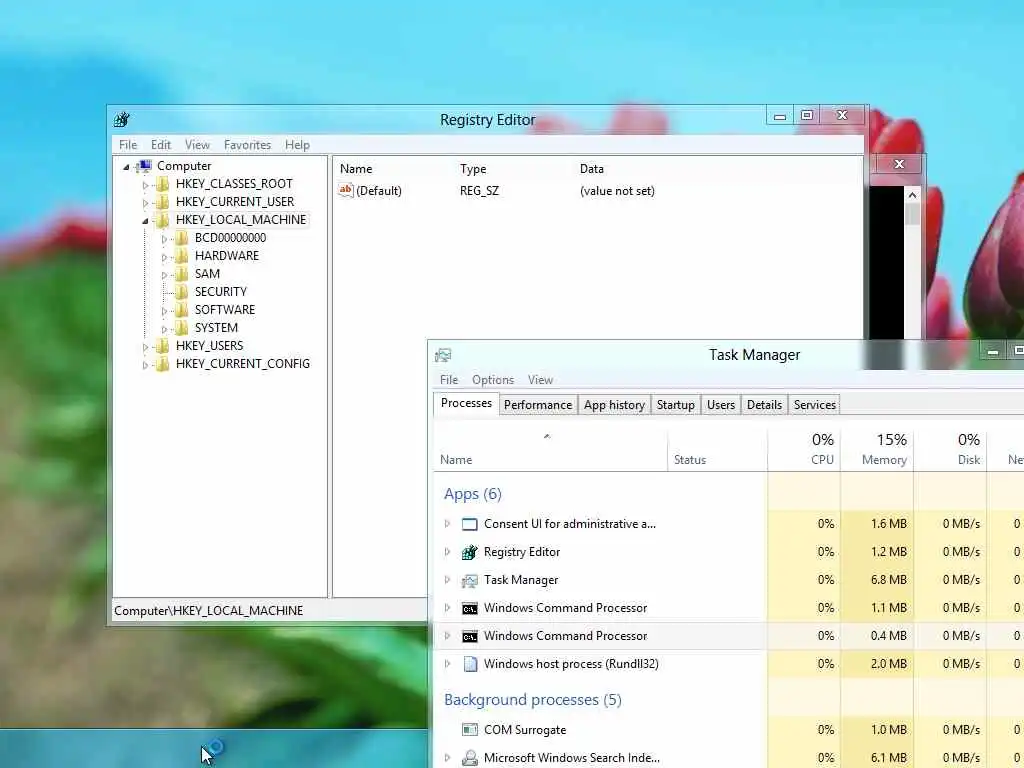Switch to the Details tab
Screen dimensions: 1024x768
[x=764, y=405]
